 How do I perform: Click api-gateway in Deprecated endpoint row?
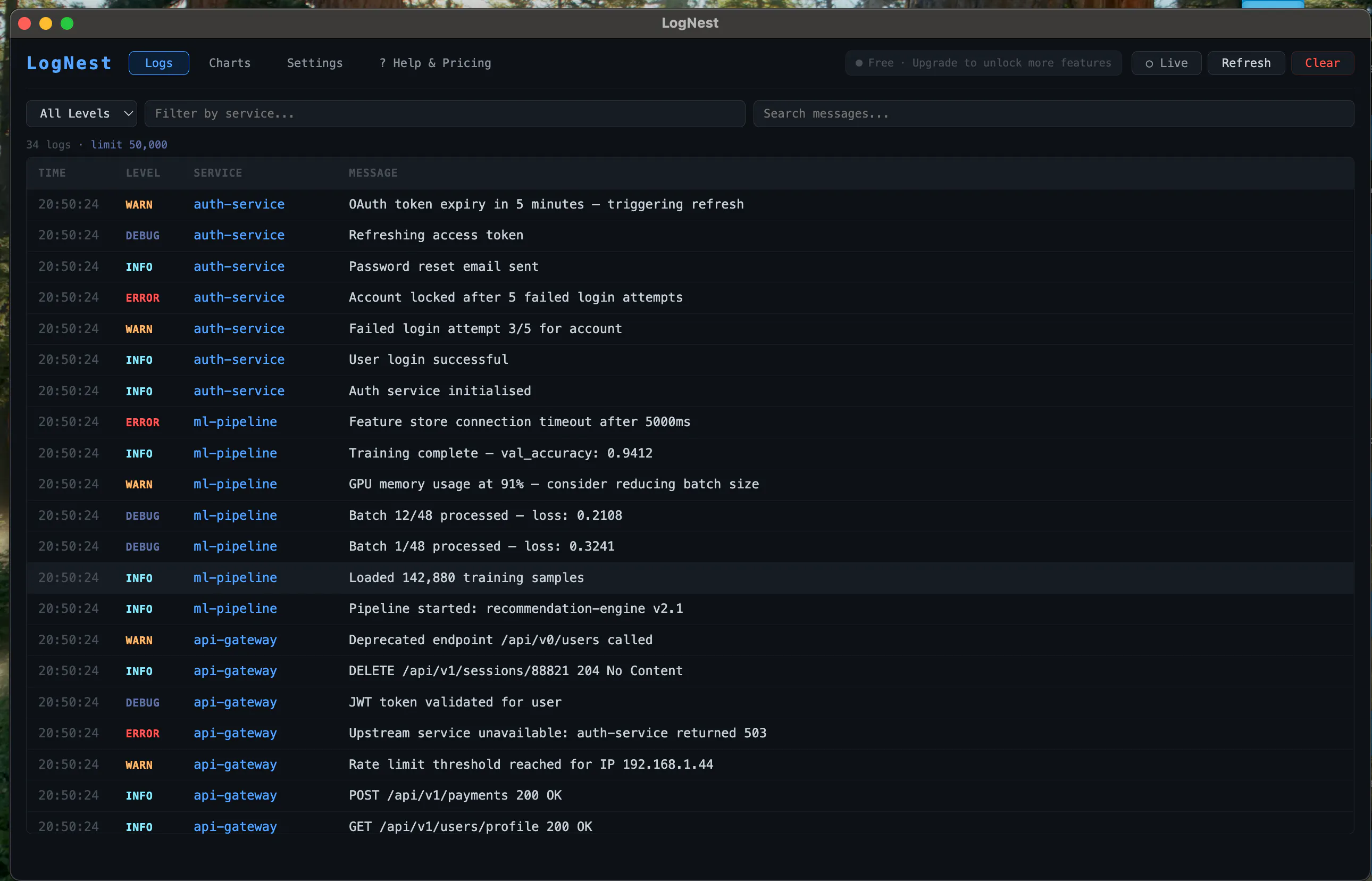click(x=235, y=641)
